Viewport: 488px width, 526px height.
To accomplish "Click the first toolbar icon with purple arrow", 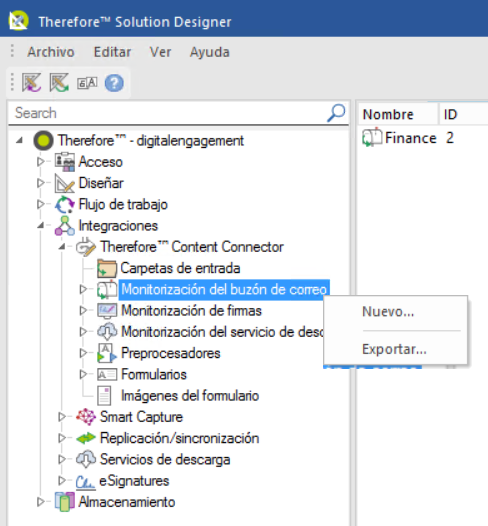I will pos(32,83).
